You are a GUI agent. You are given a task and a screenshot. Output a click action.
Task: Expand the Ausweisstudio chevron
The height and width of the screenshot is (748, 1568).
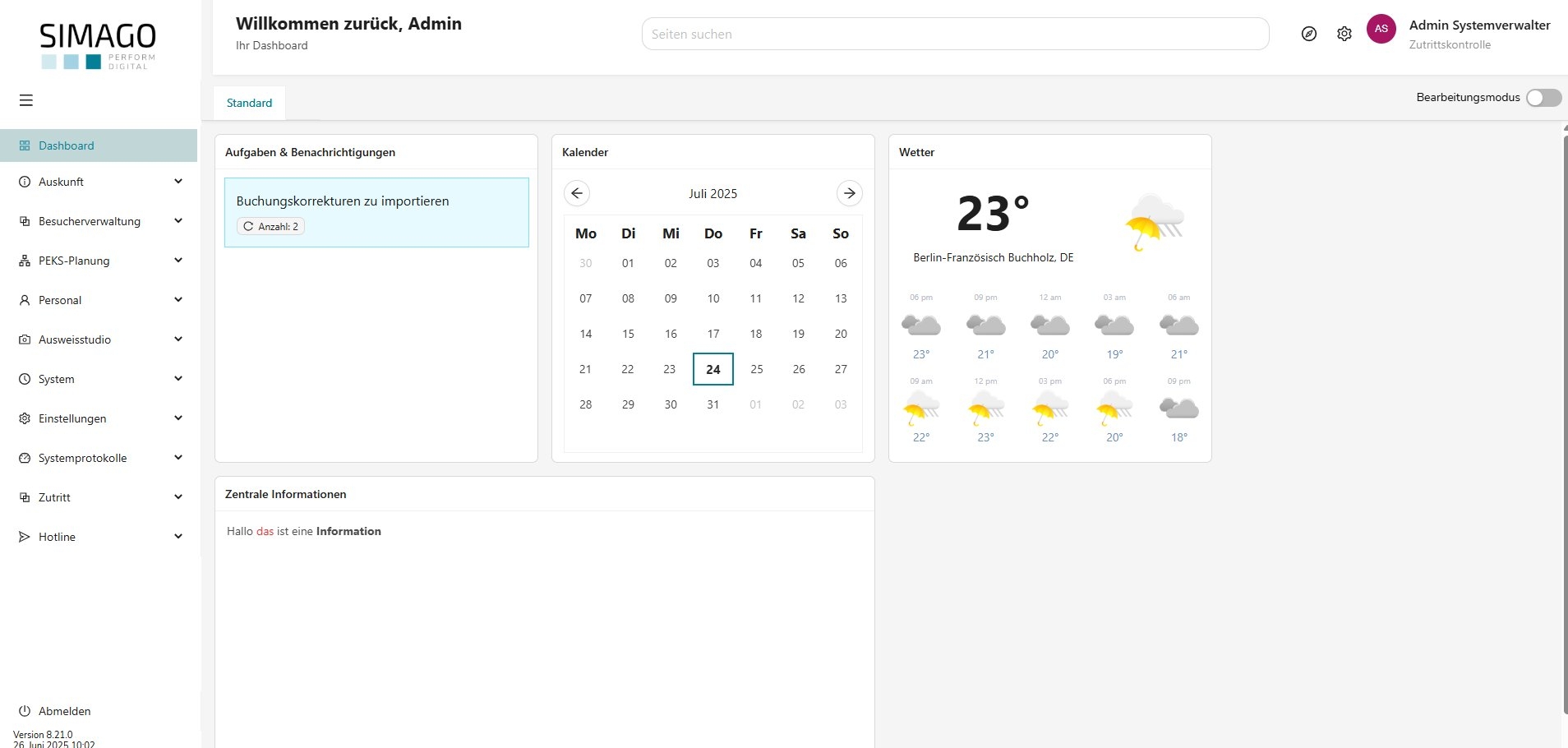[178, 339]
